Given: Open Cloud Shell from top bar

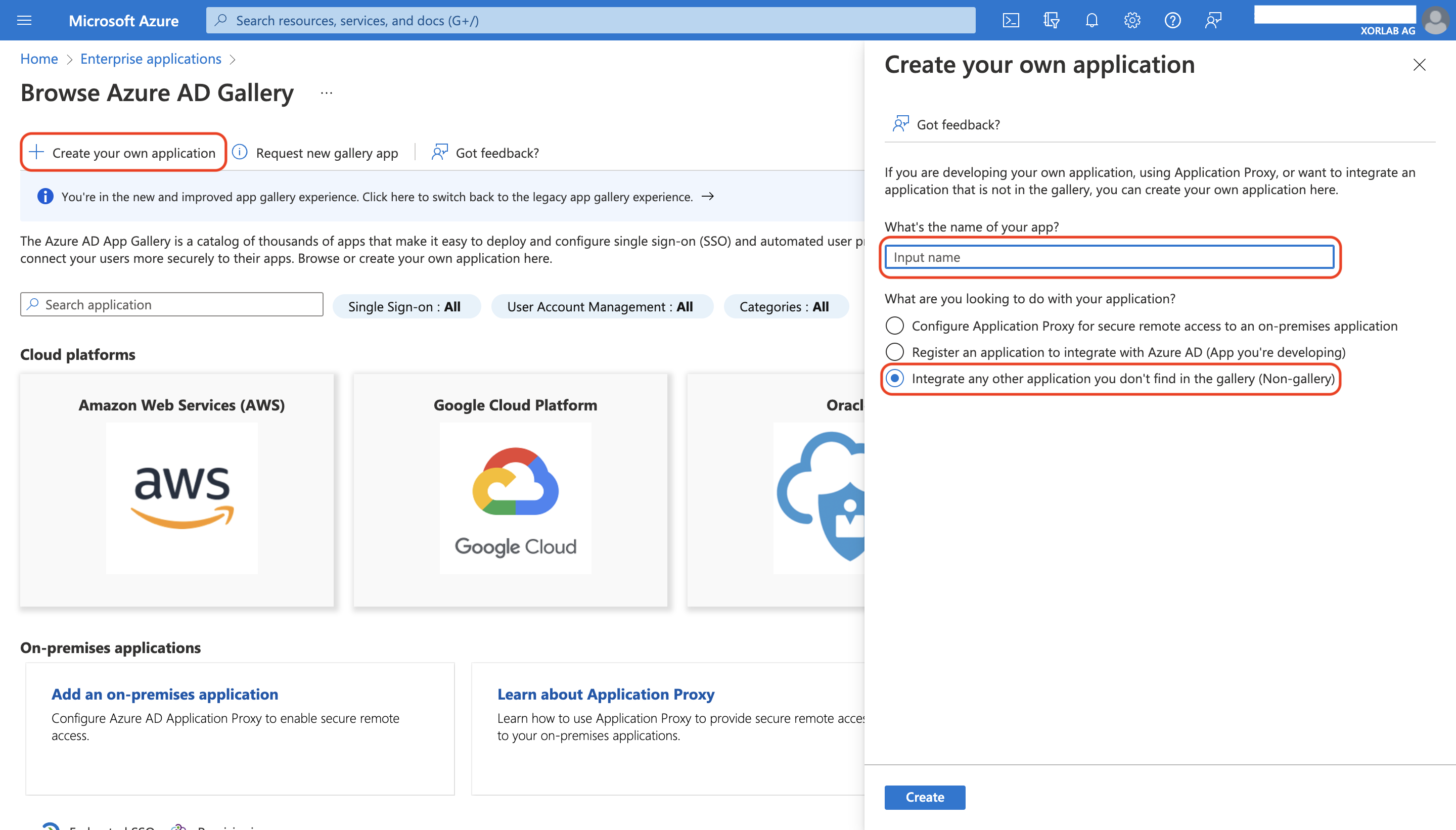Looking at the screenshot, I should (1011, 21).
